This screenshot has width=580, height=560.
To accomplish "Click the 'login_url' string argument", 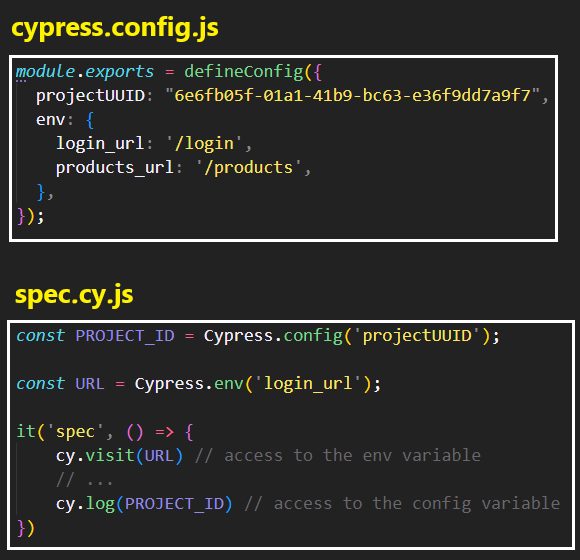I will click(308, 384).
